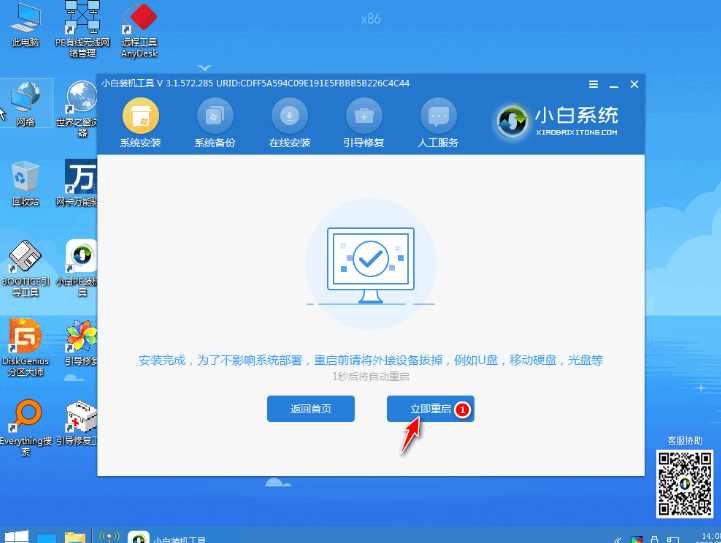Open the 在线安装 online install icon
The image size is (721, 543).
coord(289,123)
